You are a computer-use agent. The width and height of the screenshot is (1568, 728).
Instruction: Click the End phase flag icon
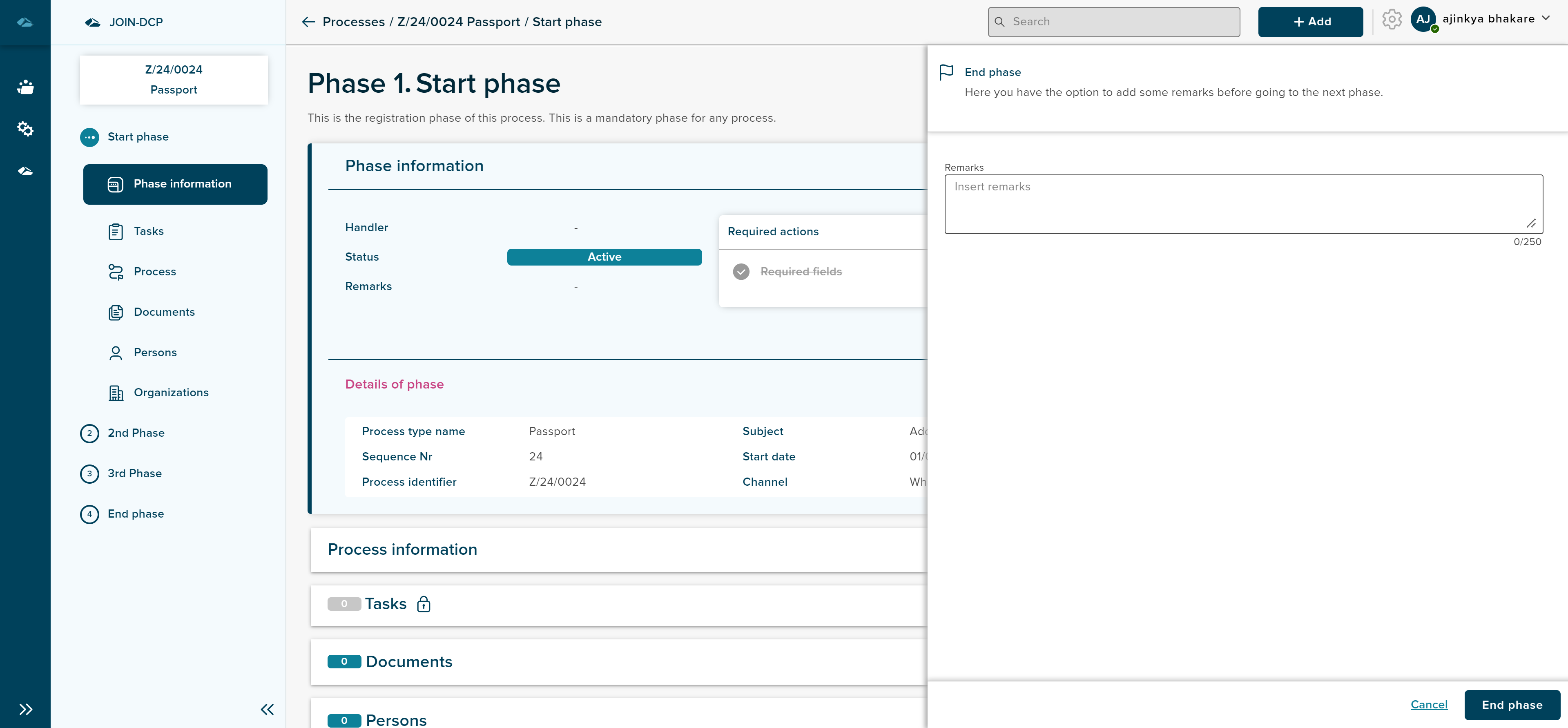point(946,72)
